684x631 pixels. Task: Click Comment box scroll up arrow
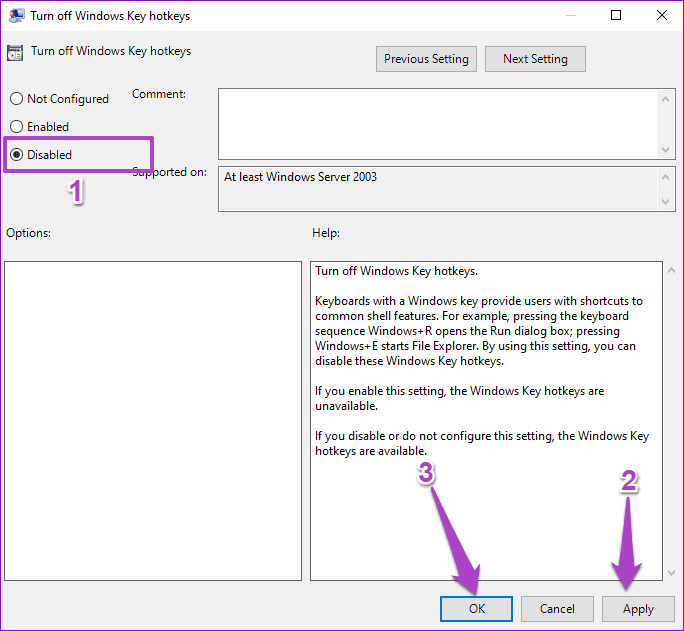(665, 99)
